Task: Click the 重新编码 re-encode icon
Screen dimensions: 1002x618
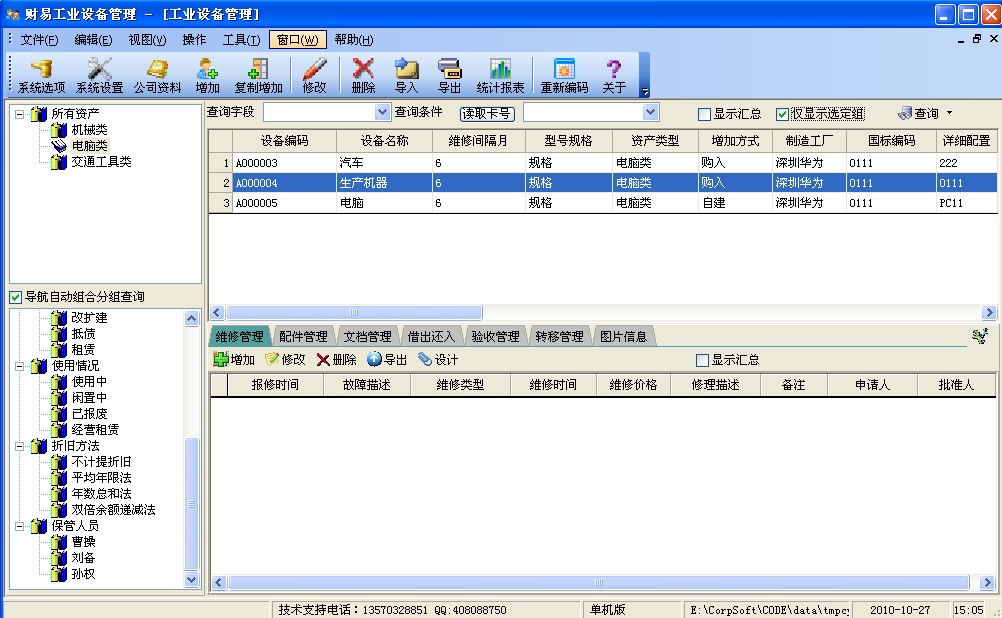Action: pos(564,76)
